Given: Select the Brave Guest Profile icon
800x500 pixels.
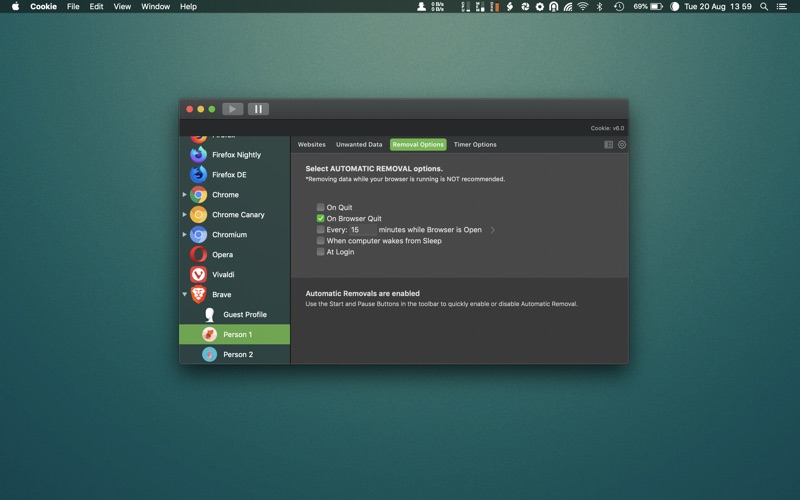Looking at the screenshot, I should (x=209, y=315).
